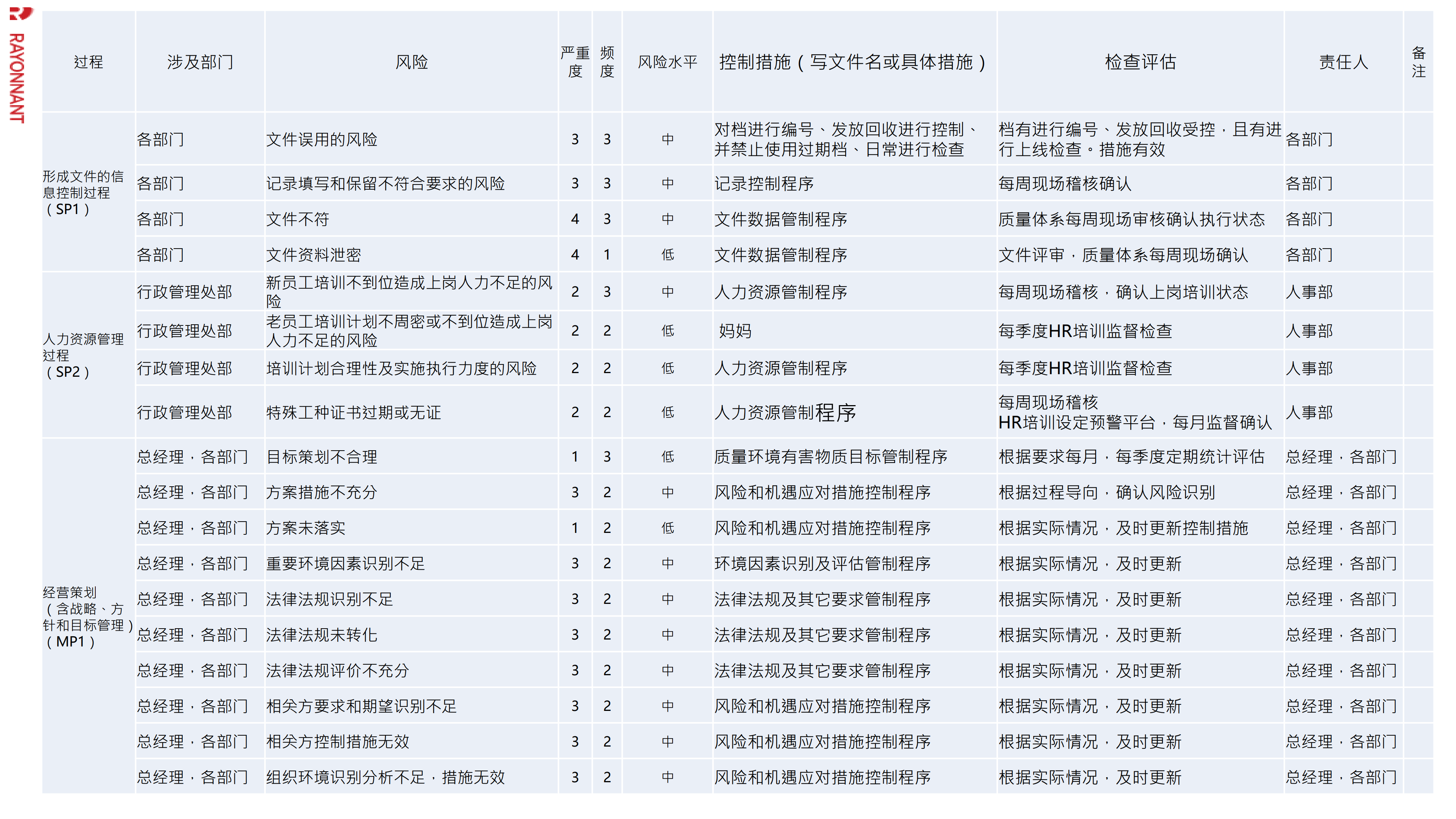
Task: Select the 控制措施 column header
Action: (855, 62)
